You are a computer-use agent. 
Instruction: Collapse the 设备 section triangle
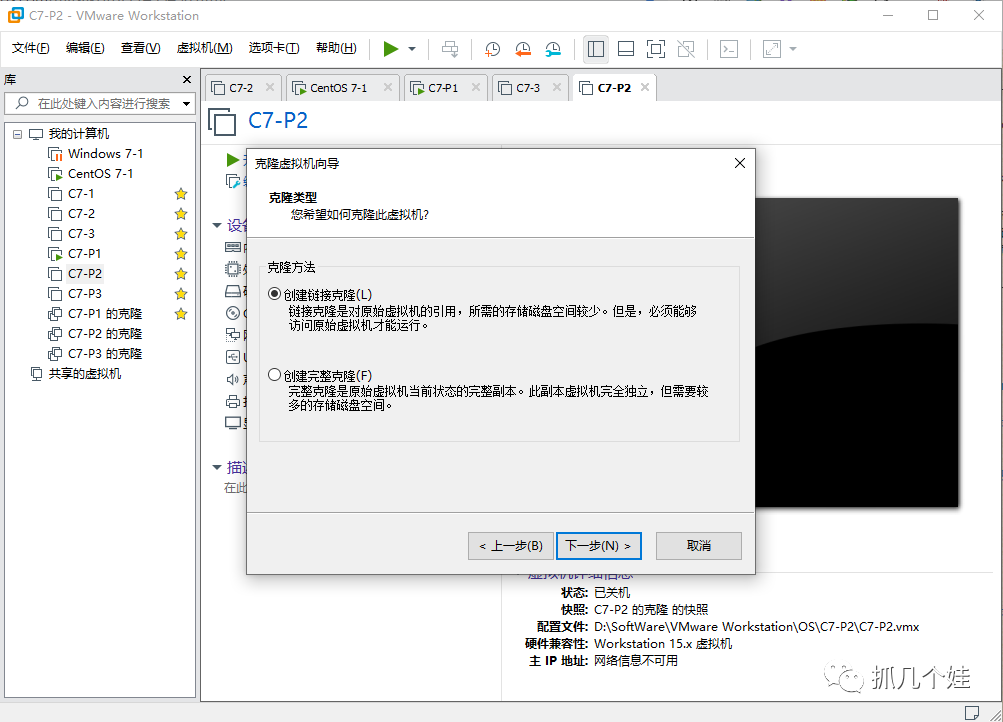pyautogui.click(x=217, y=225)
